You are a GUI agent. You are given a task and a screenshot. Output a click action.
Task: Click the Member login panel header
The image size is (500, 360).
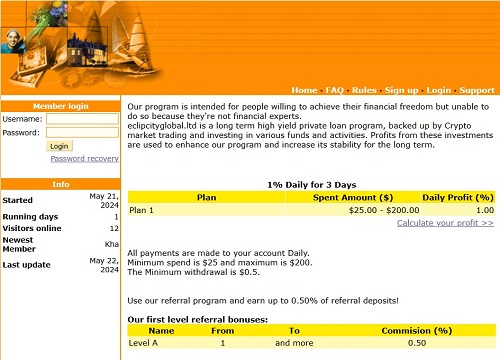tap(61, 106)
